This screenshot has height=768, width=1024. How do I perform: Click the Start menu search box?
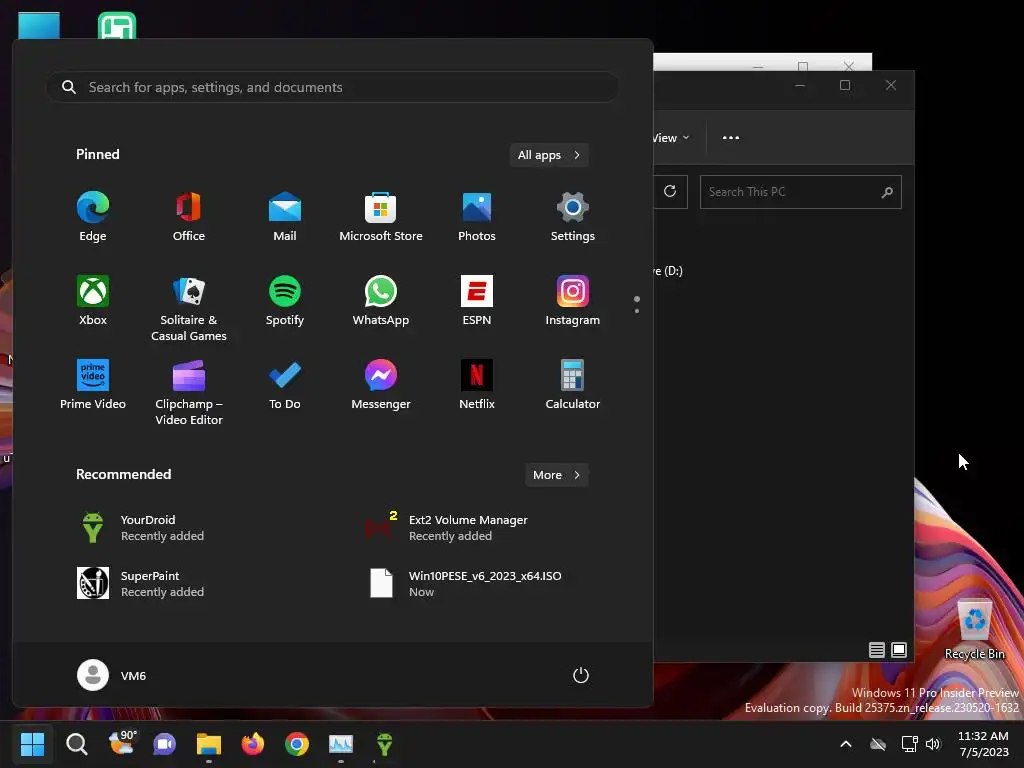click(x=332, y=87)
